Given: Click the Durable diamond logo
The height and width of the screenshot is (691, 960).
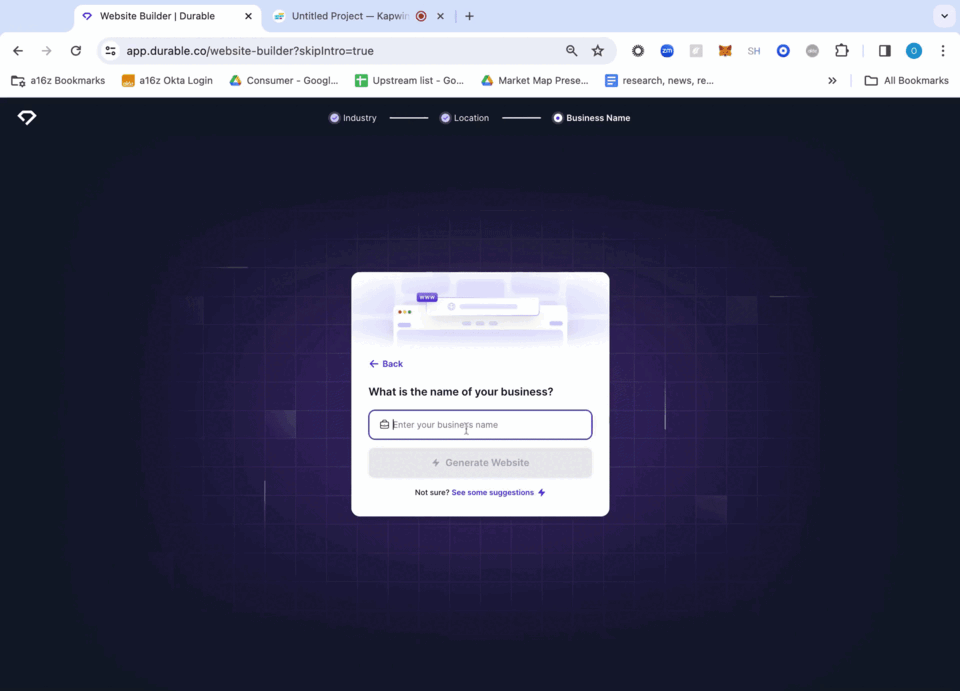Looking at the screenshot, I should tap(26, 117).
